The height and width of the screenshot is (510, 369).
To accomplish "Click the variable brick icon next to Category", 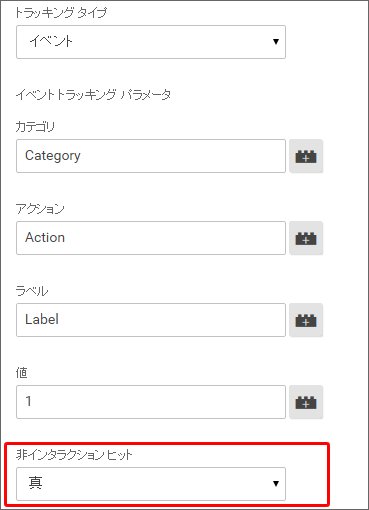I will pyautogui.click(x=306, y=156).
